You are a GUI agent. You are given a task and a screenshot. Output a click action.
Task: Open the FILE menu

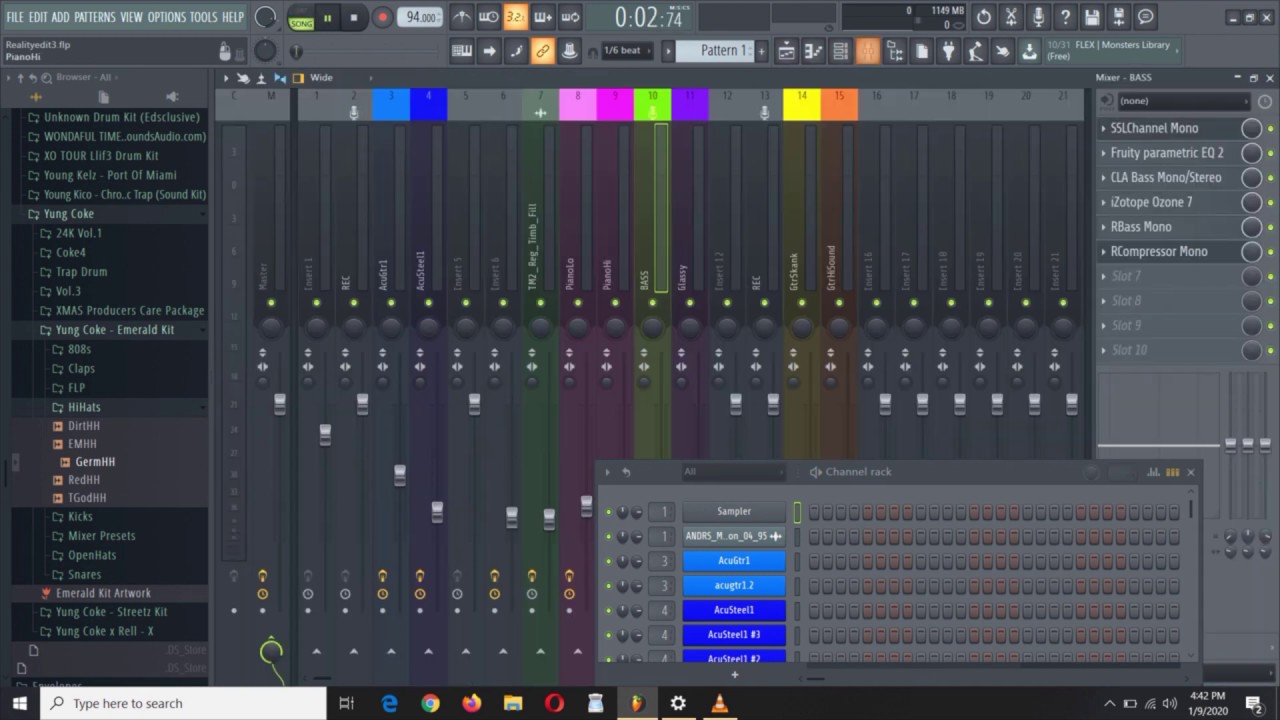coord(15,17)
